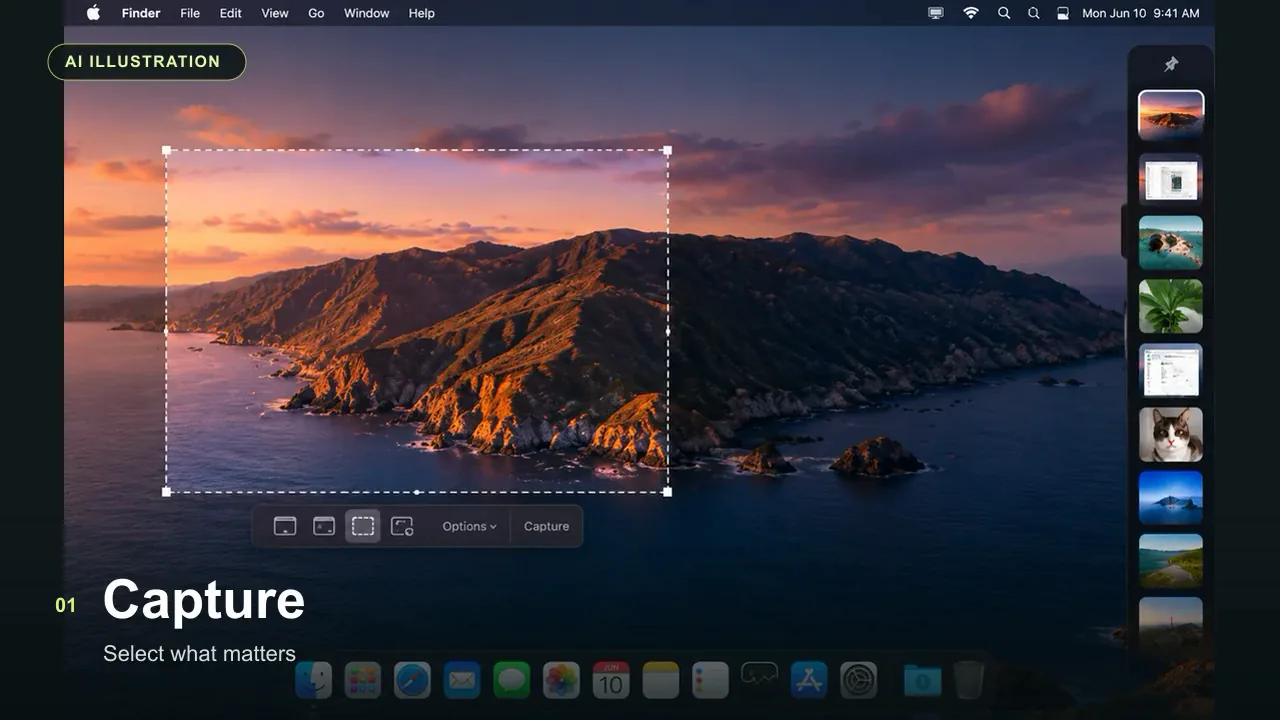Toggle the pin icon atop thumbnail sidebar
1280x720 pixels.
pyautogui.click(x=1171, y=64)
